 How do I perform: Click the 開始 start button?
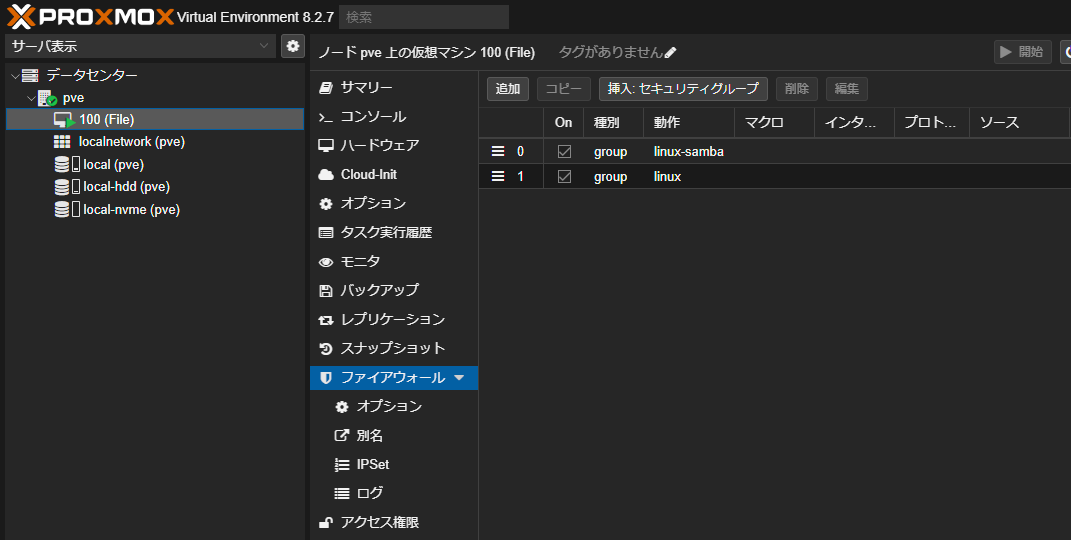point(1023,52)
